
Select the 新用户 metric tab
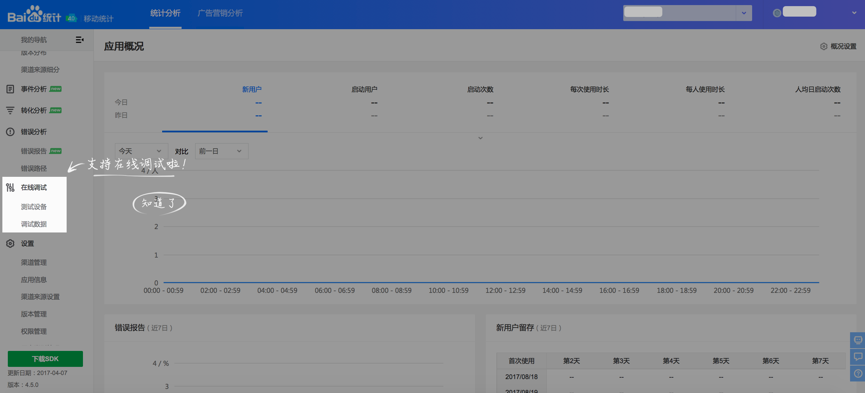click(252, 89)
